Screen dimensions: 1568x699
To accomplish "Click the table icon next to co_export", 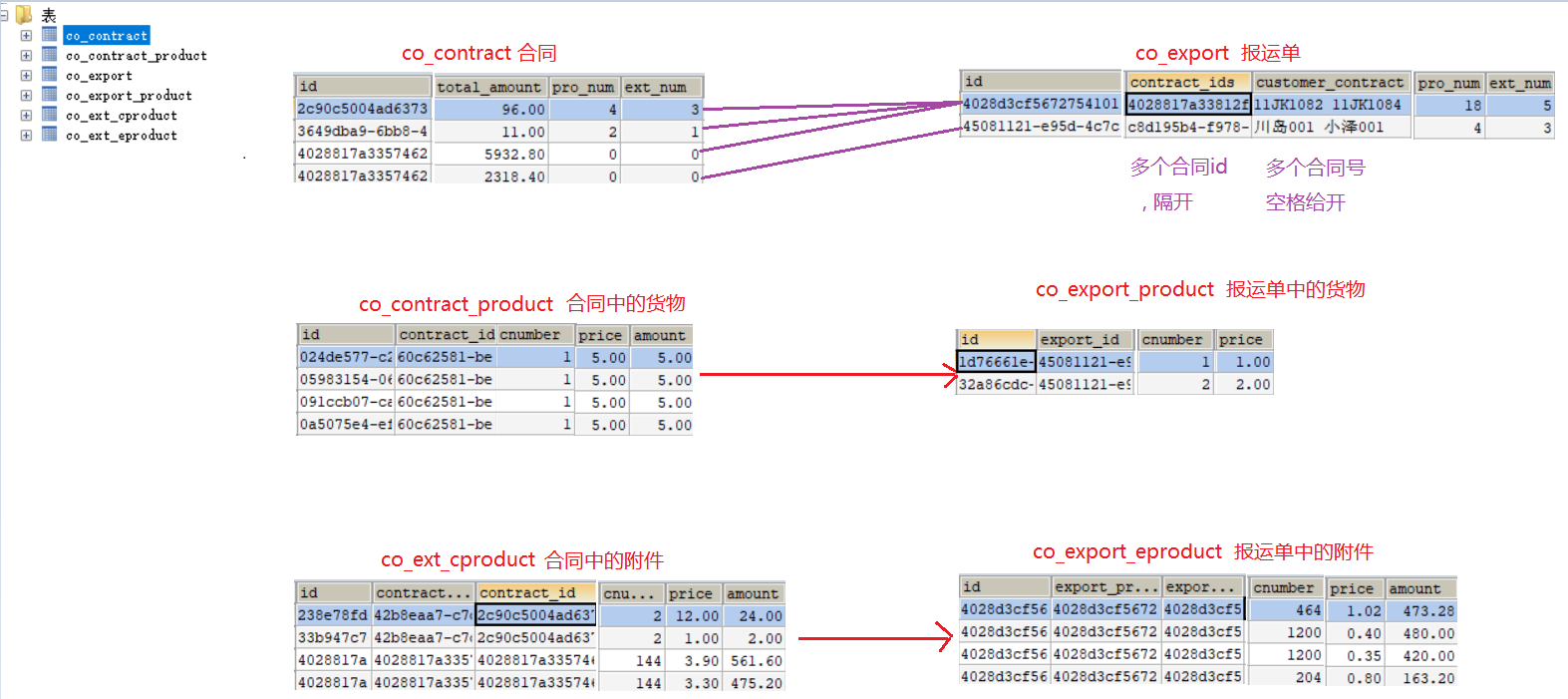I will tap(49, 75).
